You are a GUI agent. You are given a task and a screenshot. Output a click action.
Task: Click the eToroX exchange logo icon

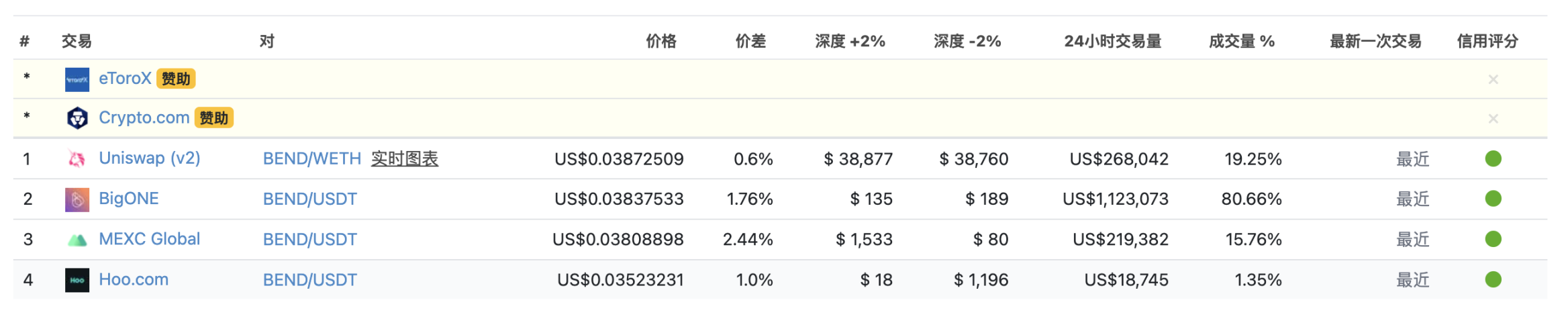click(x=77, y=79)
